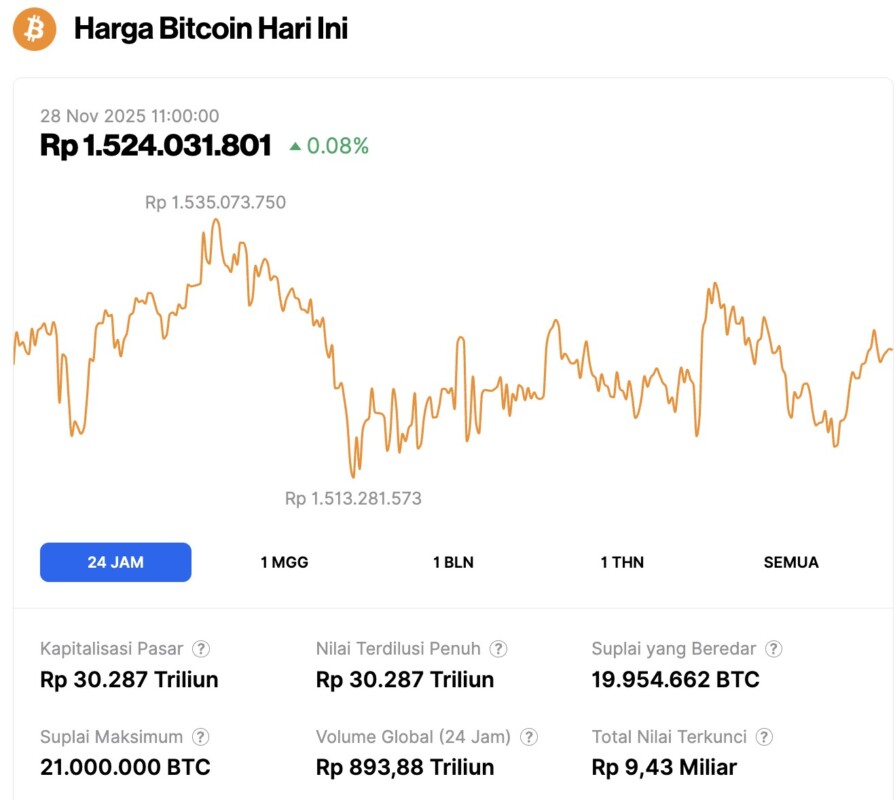Image resolution: width=895 pixels, height=800 pixels.
Task: Click help icon next to Suplai Maksimum
Action: pos(201,737)
